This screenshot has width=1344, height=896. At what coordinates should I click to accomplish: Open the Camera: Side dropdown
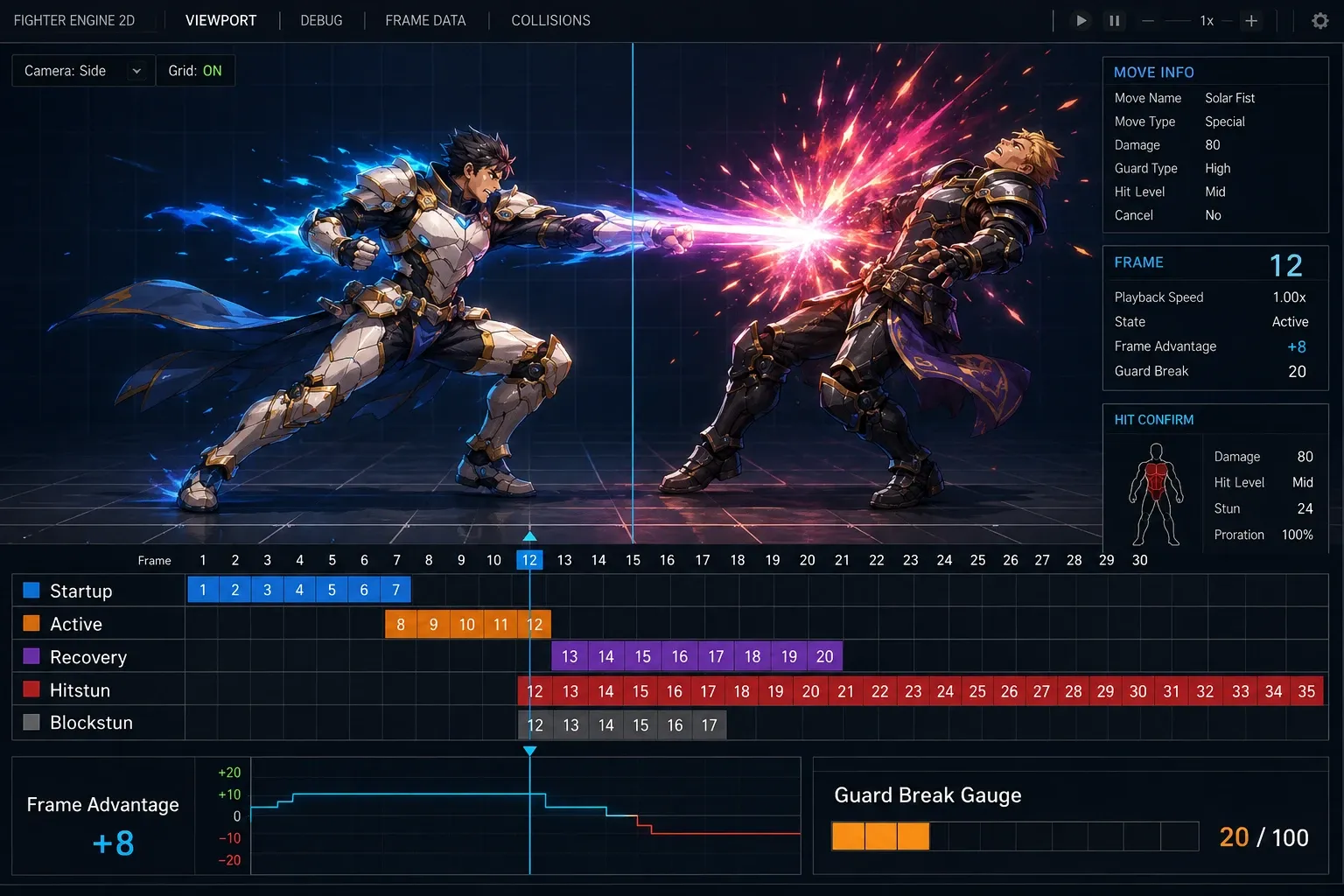tap(84, 71)
